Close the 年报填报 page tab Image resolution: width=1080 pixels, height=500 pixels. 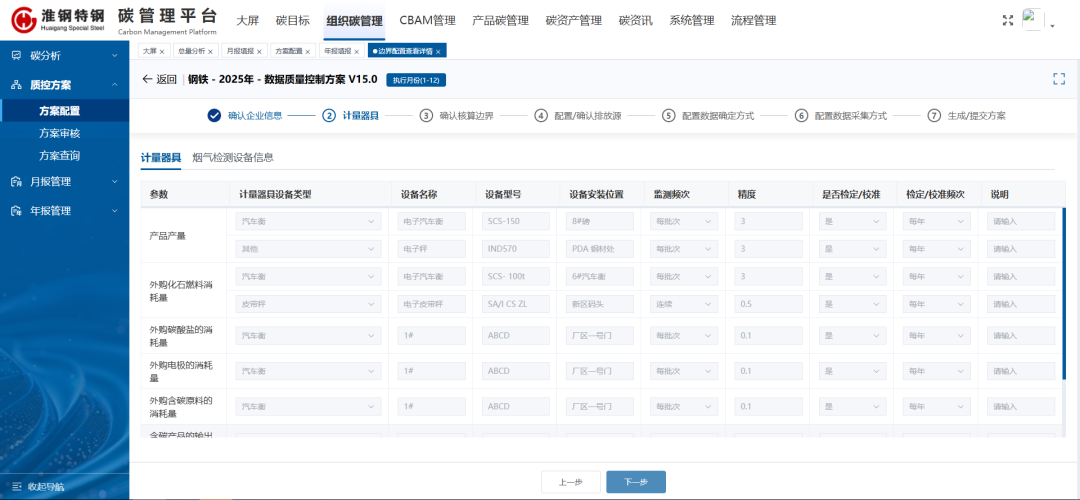356,52
